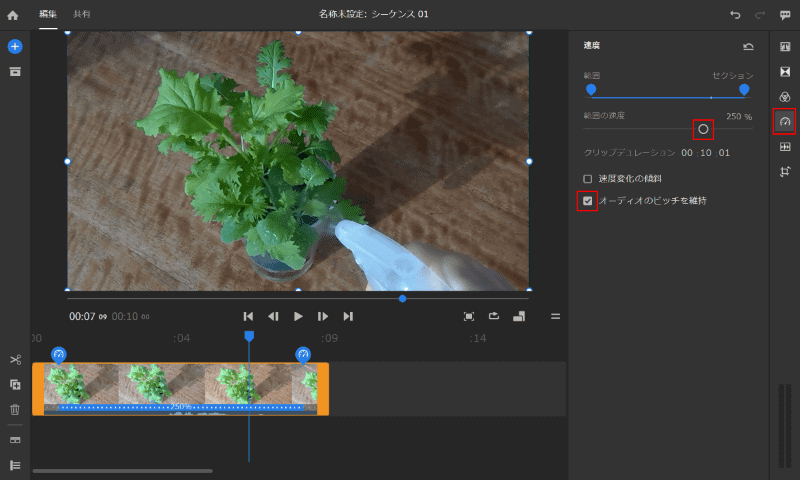The height and width of the screenshot is (480, 800).
Task: Open the Color panel icon
Action: (x=785, y=97)
